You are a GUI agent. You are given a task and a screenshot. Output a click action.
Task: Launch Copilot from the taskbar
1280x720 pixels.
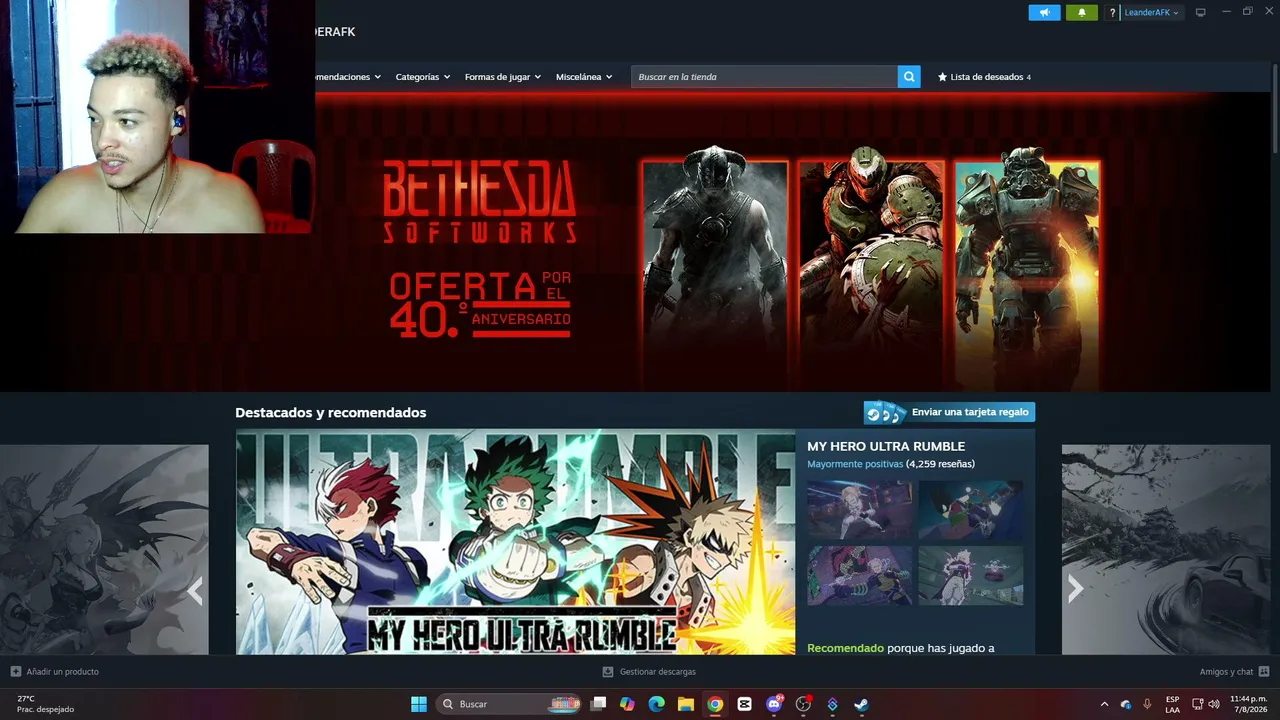pos(627,704)
